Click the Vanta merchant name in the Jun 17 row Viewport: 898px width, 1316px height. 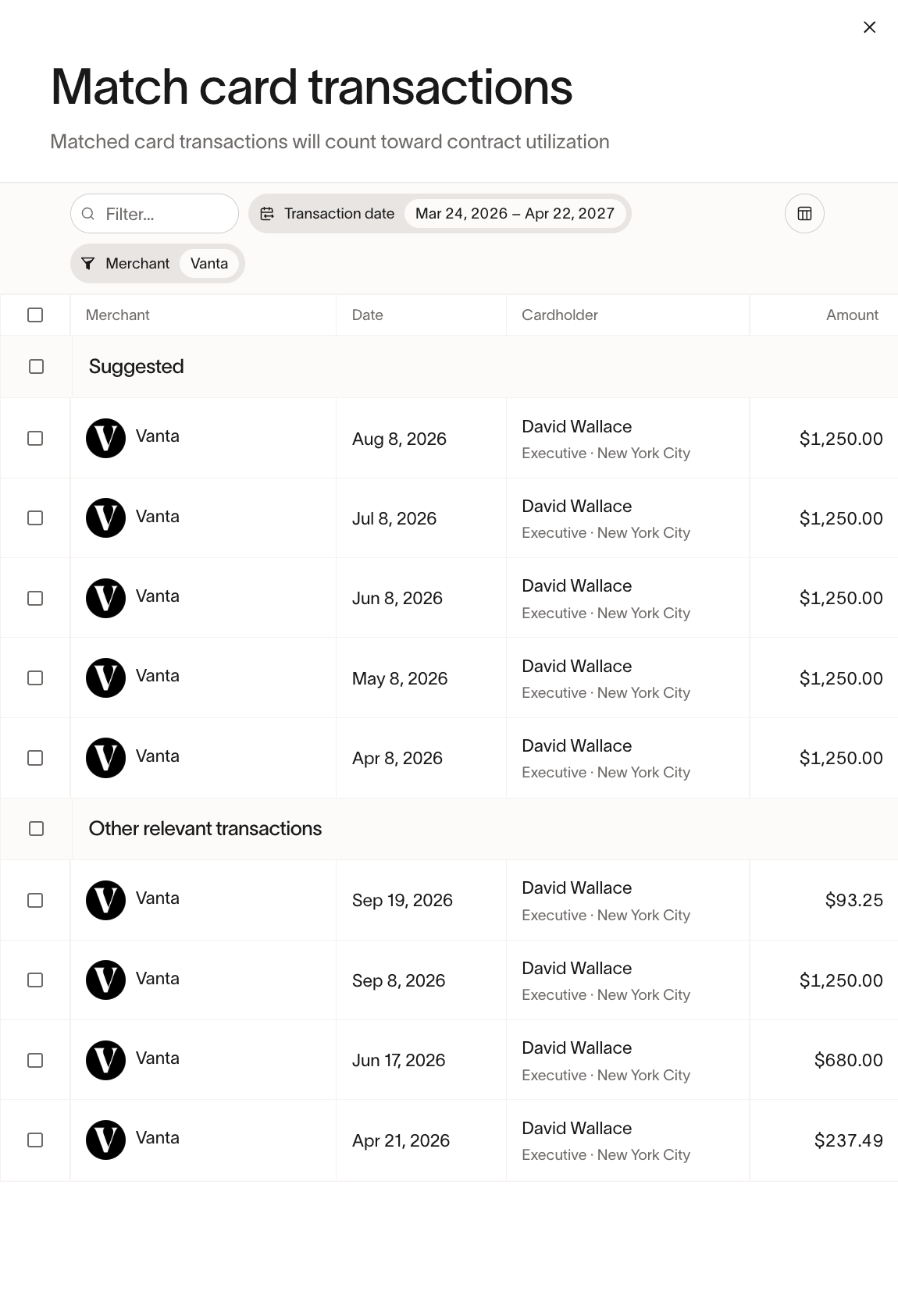pyautogui.click(x=158, y=1058)
